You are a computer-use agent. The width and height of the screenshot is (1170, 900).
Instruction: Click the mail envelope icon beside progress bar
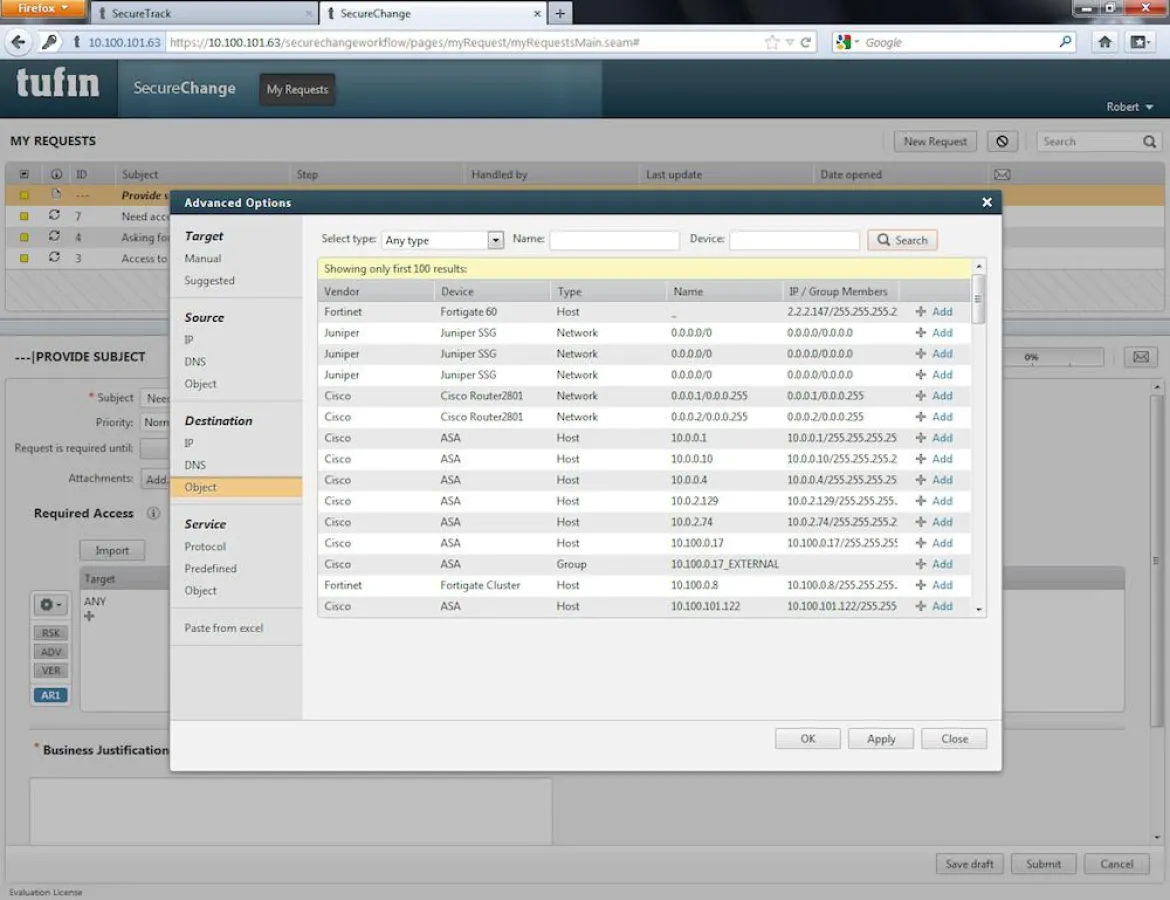coord(1141,357)
